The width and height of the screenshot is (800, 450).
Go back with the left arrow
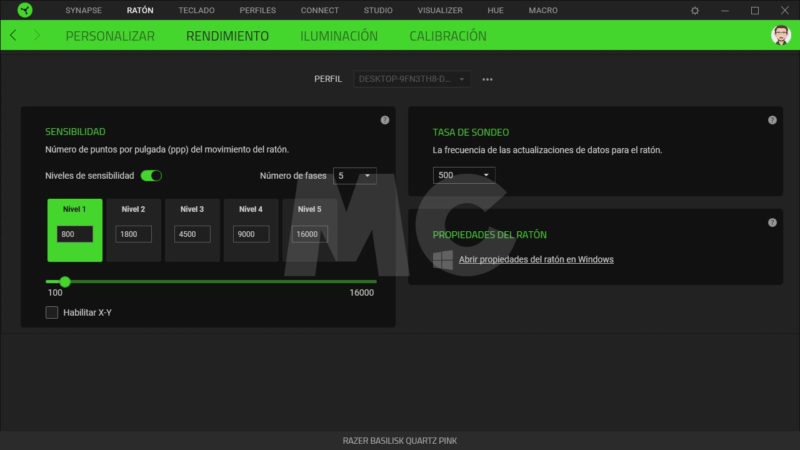[13, 35]
